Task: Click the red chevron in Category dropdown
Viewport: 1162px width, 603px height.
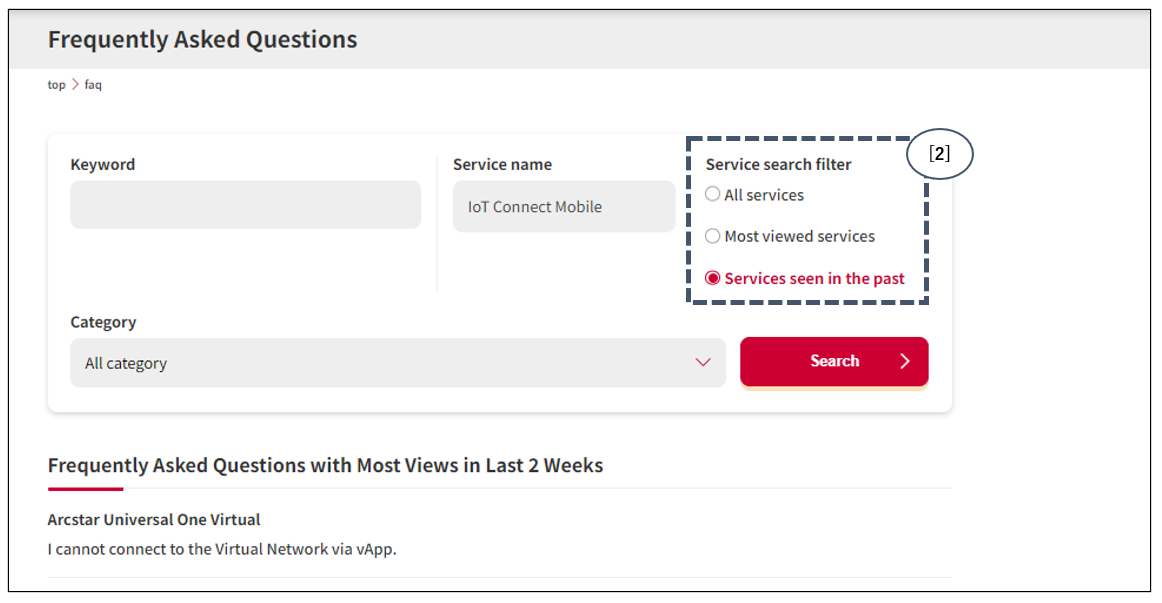Action: click(703, 363)
